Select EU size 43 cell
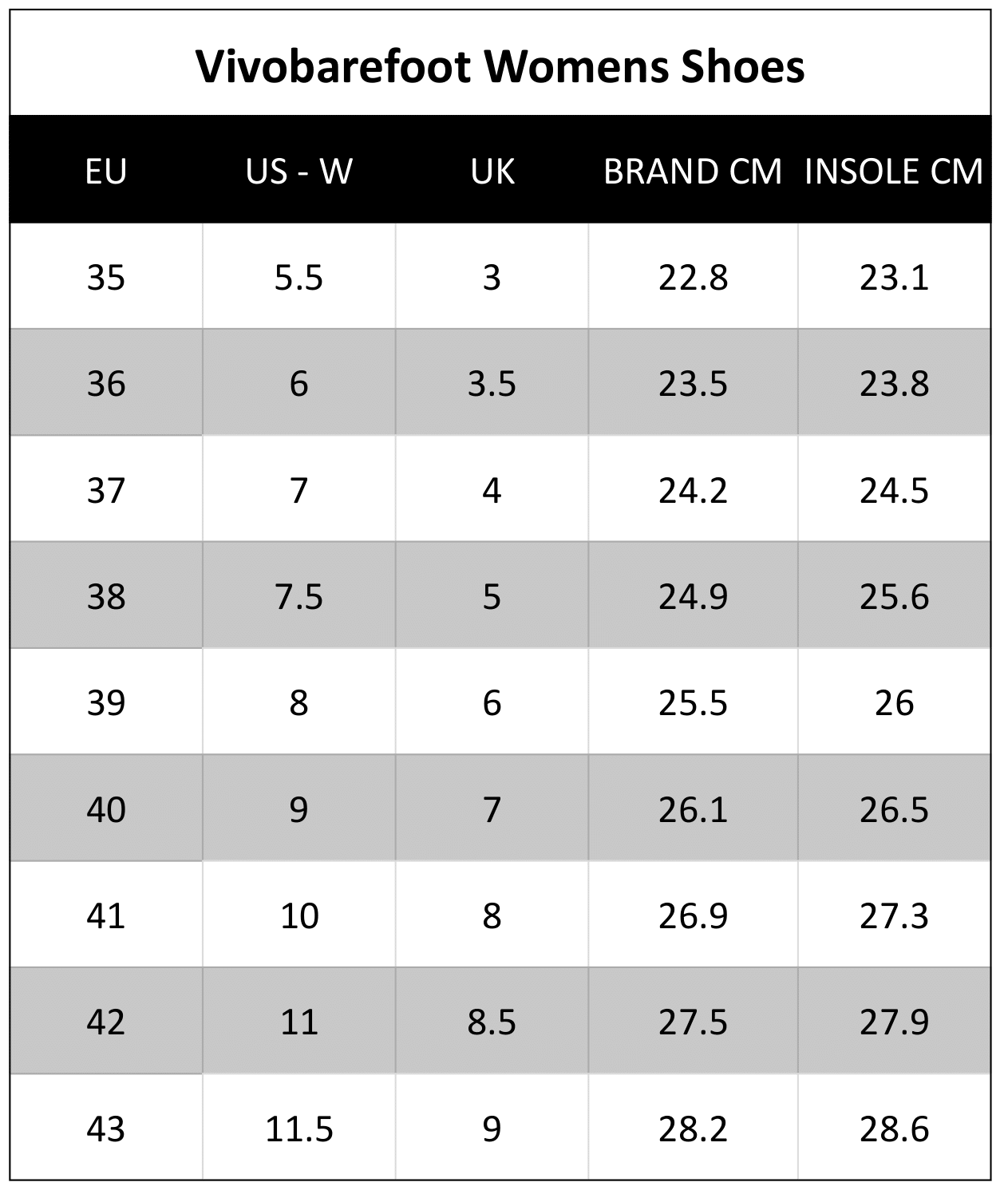The width and height of the screenshot is (1008, 1190). click(x=106, y=1128)
